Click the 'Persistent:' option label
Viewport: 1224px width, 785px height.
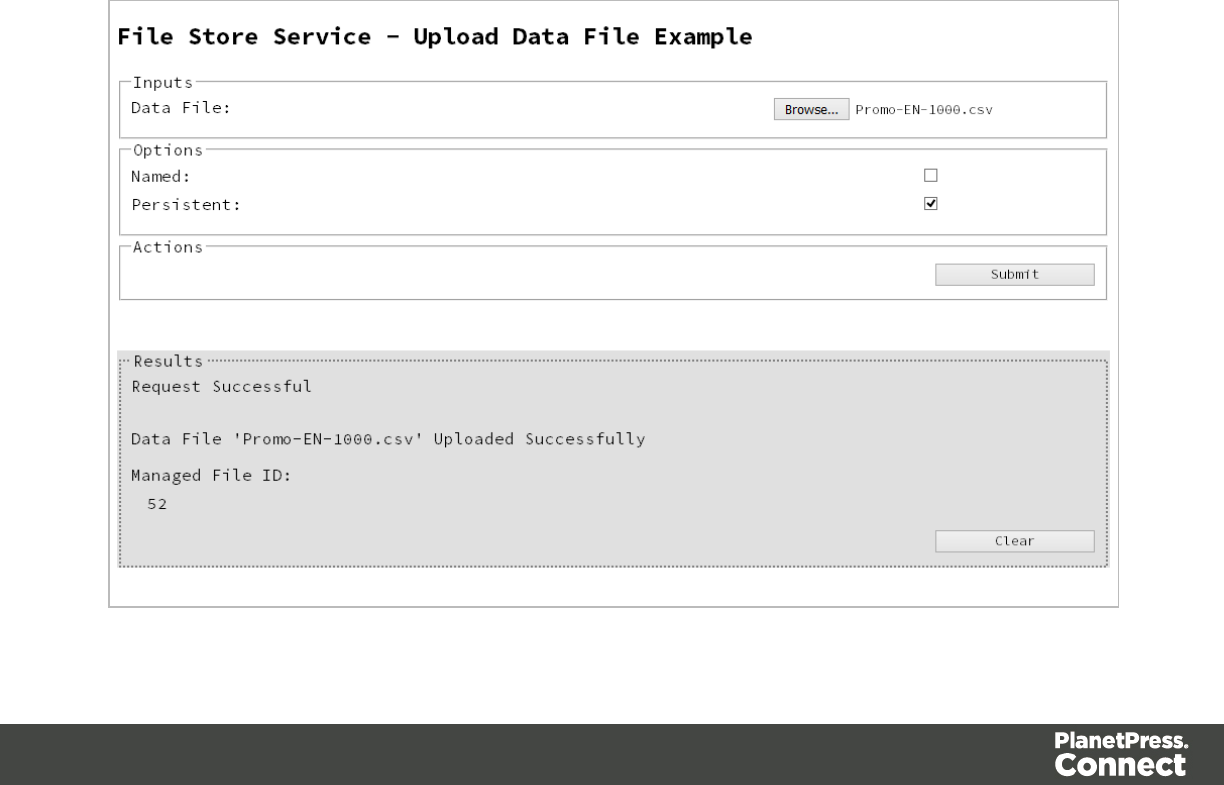pos(186,204)
